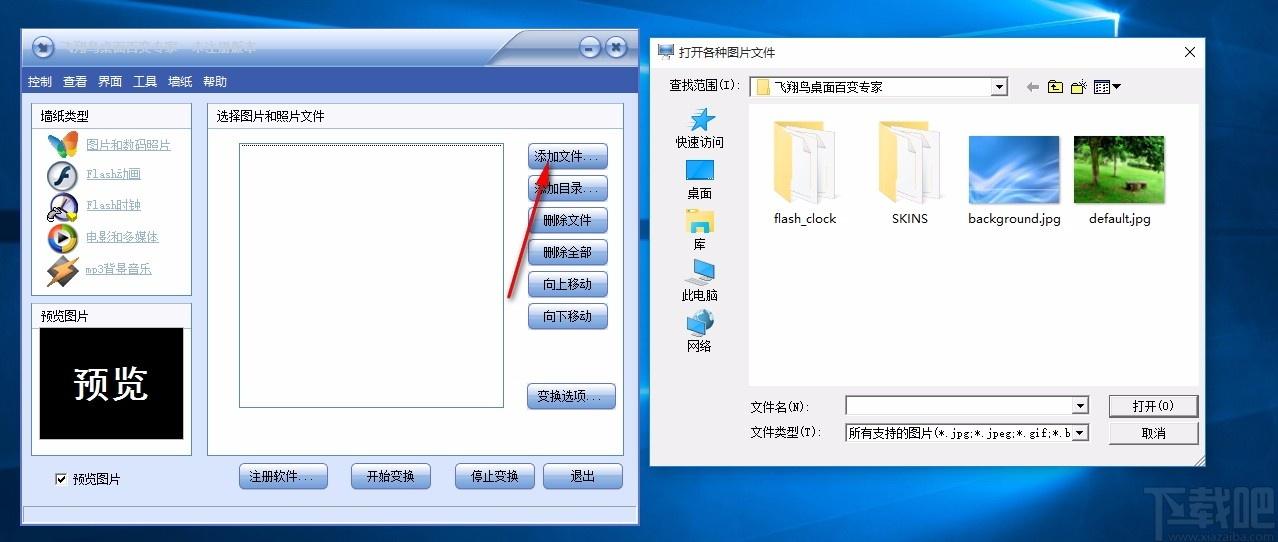Open the 帮助 menu

215,82
